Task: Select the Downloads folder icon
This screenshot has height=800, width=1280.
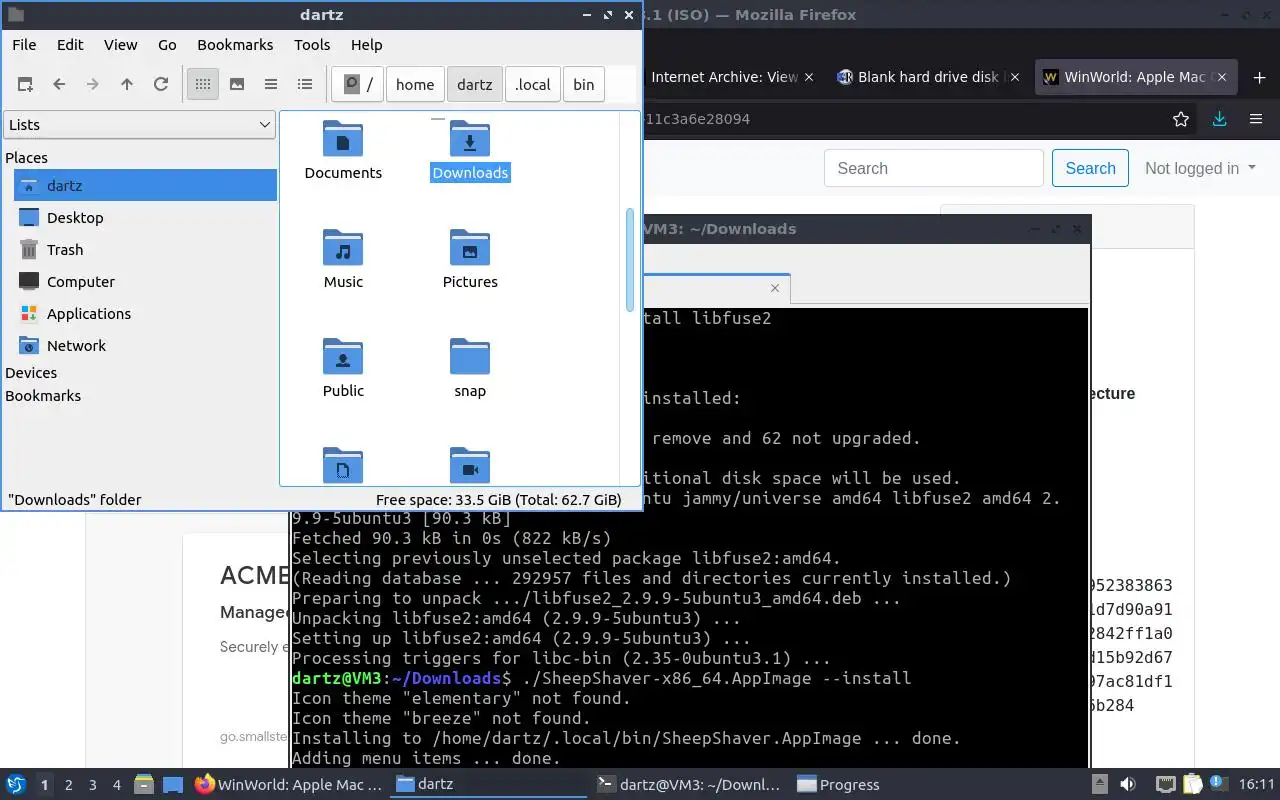Action: pyautogui.click(x=470, y=140)
